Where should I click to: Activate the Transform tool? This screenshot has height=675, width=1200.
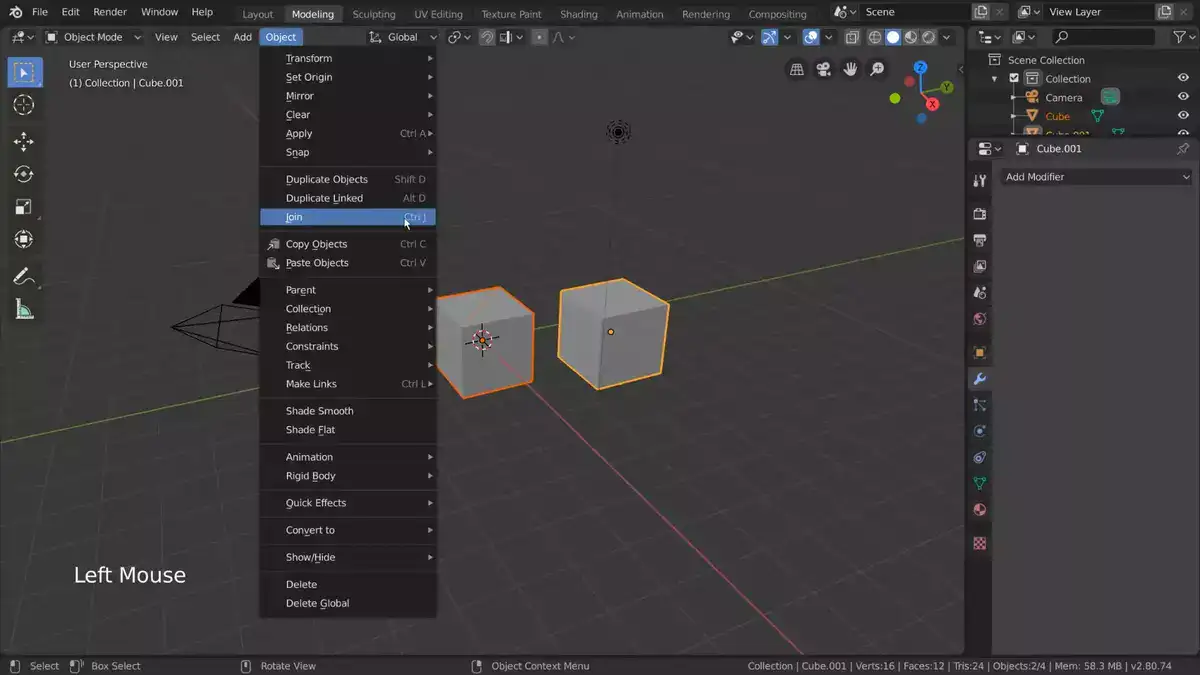tap(24, 240)
